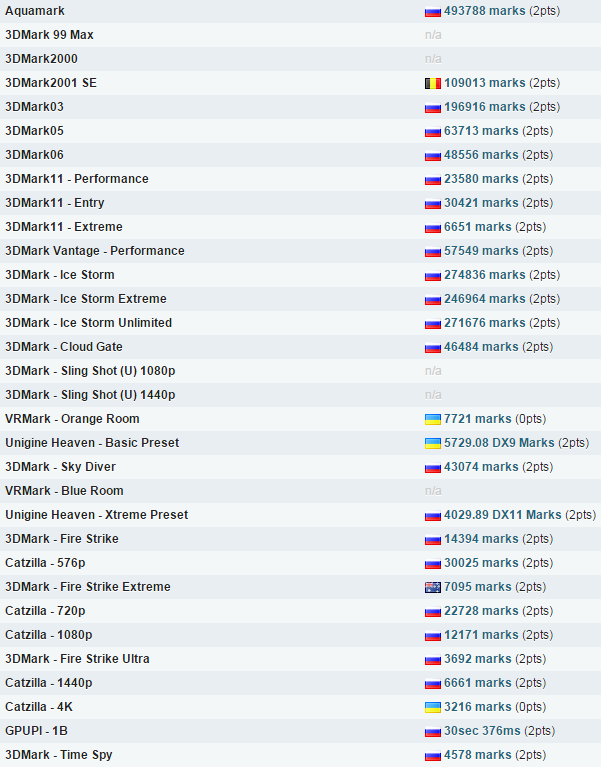Open the 274836 marks Ice Storm result
Screen dimensions: 601x767
coord(485,275)
